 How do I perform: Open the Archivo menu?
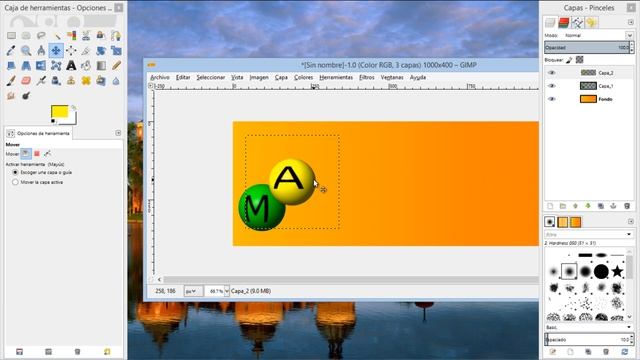click(x=160, y=77)
